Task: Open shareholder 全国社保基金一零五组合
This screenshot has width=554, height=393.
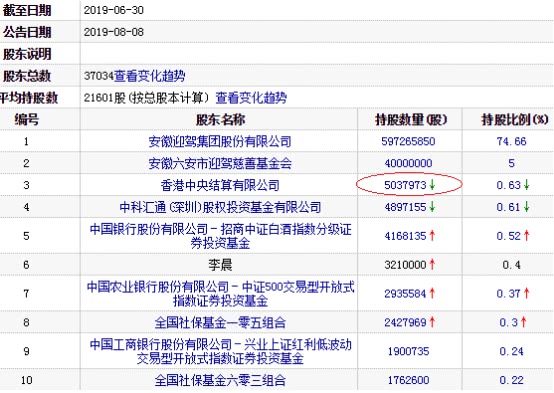Action: (220, 323)
